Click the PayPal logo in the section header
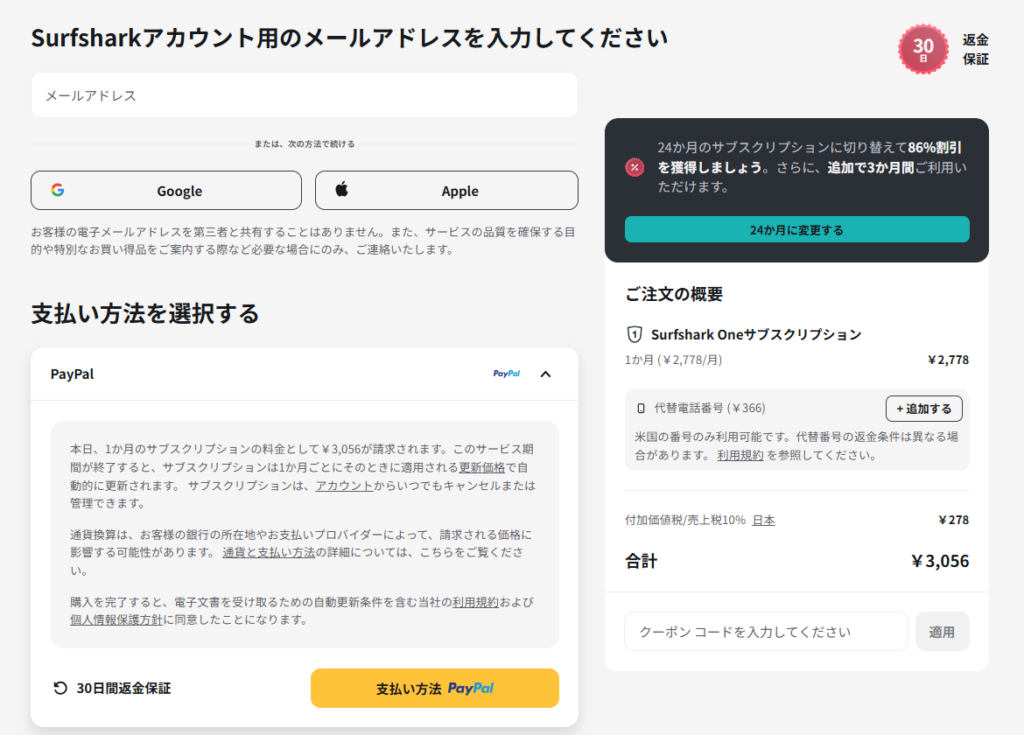Screen dimensions: 1024x735 pos(506,374)
